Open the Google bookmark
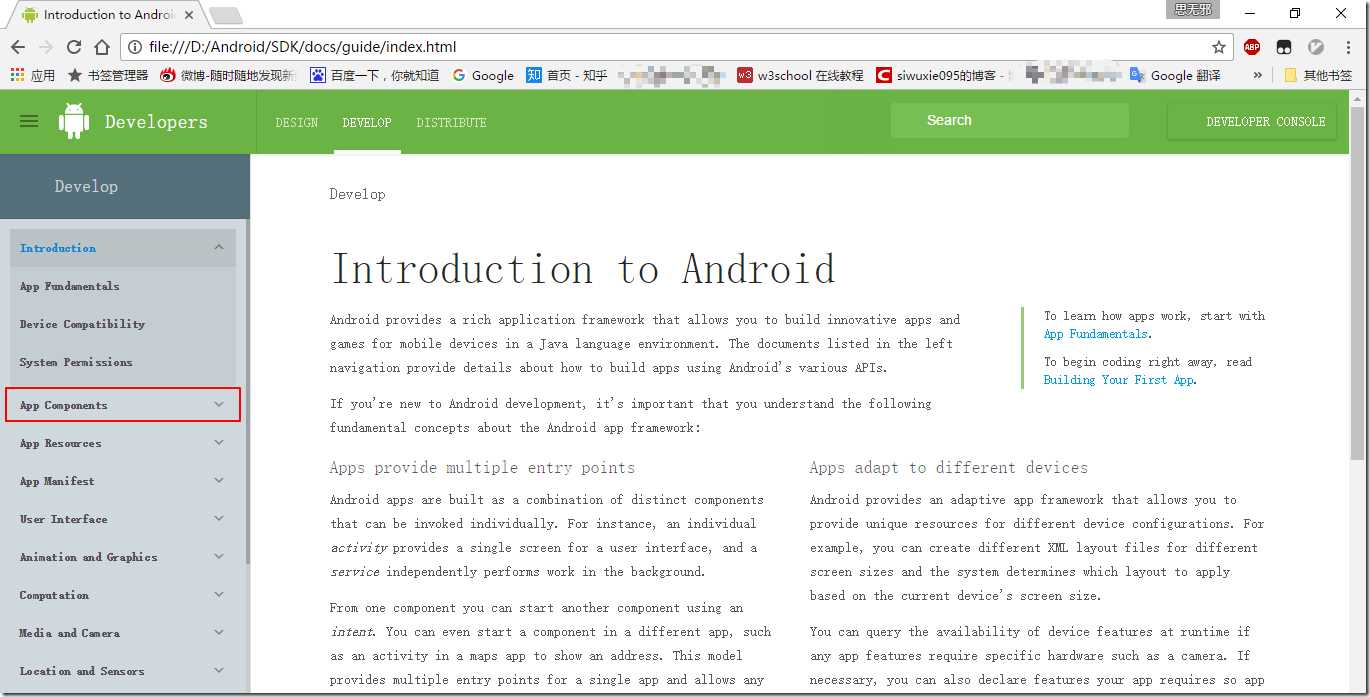 click(483, 75)
